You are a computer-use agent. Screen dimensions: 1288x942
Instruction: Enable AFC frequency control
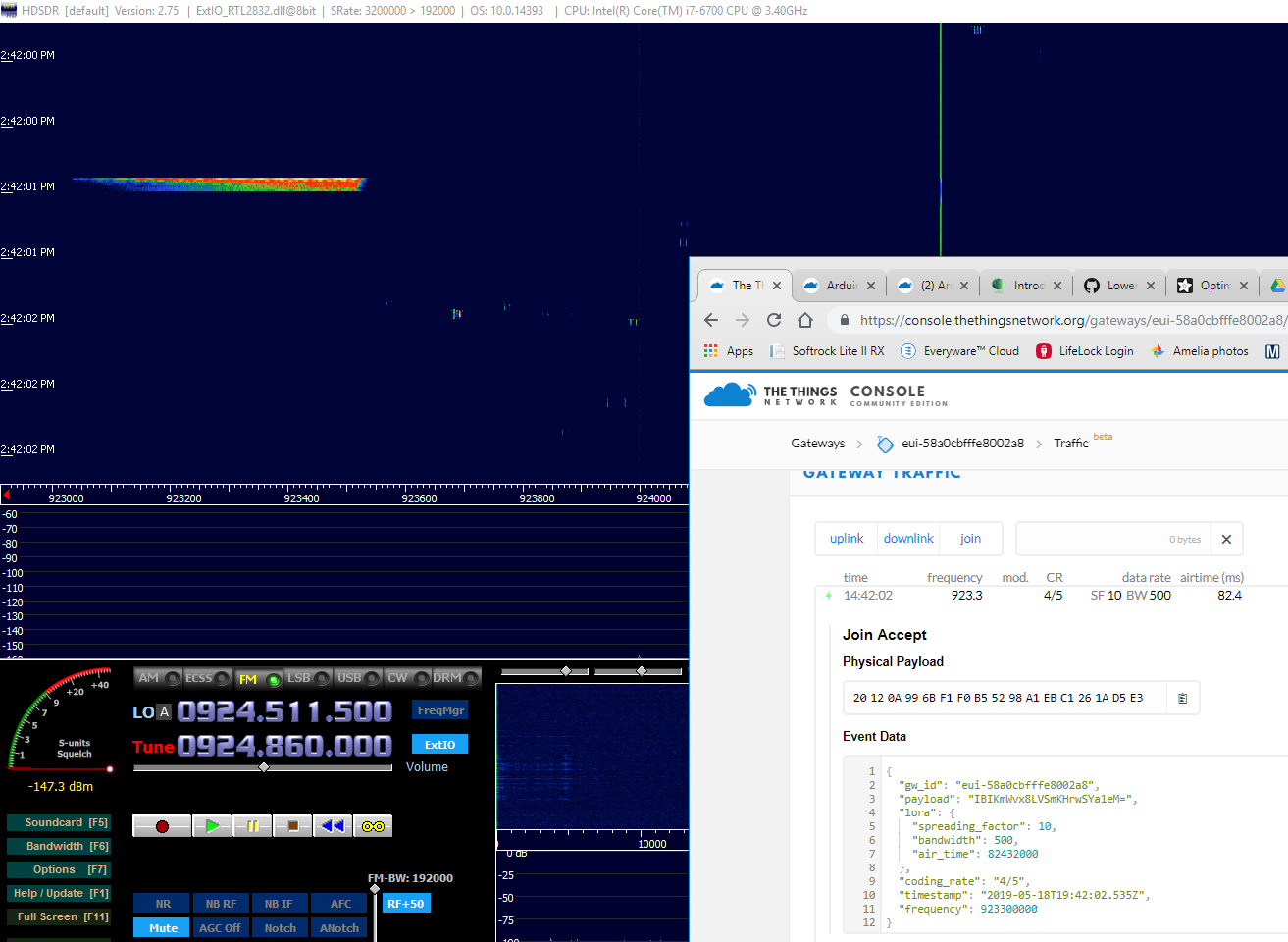coord(340,904)
